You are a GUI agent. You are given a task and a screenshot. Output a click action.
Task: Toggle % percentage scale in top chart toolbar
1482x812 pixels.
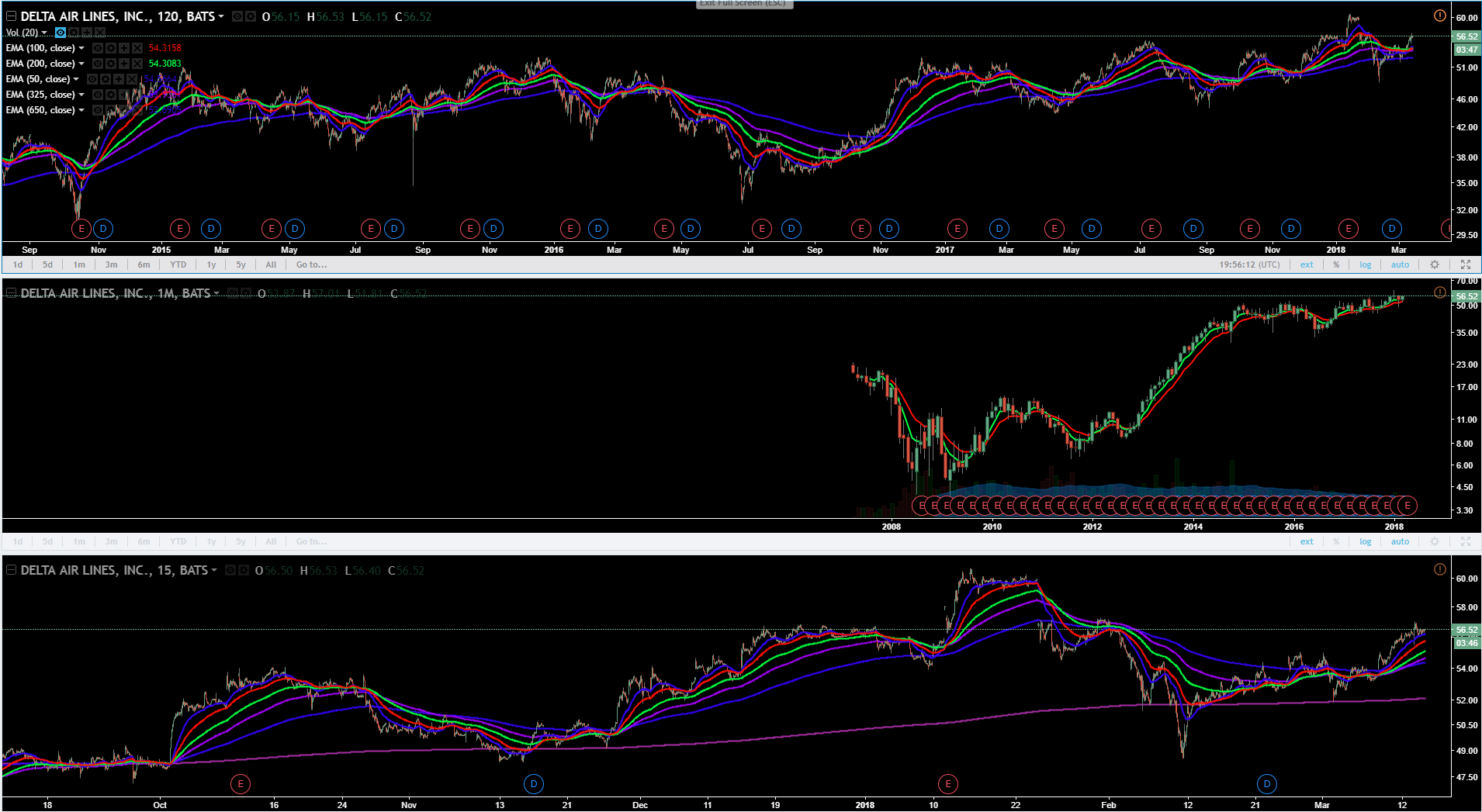tap(1336, 264)
